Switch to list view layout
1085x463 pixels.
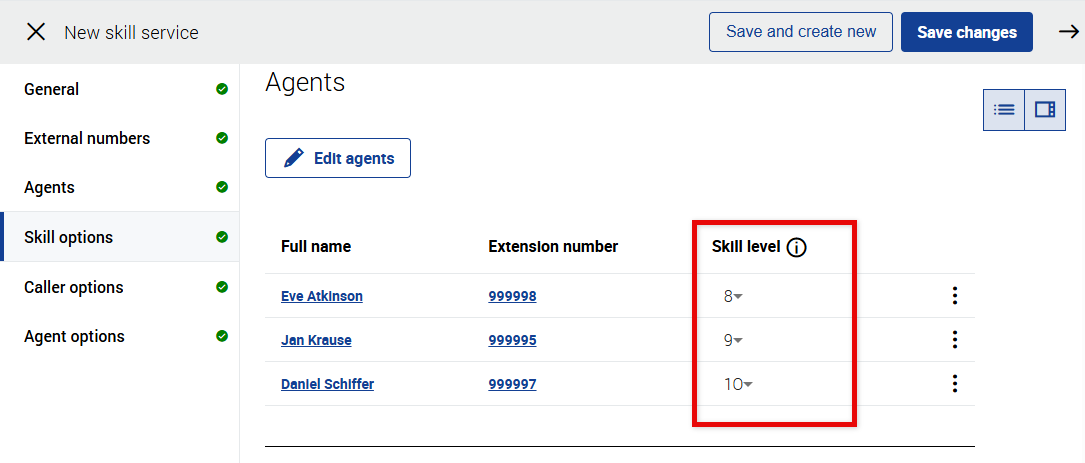pyautogui.click(x=1004, y=110)
